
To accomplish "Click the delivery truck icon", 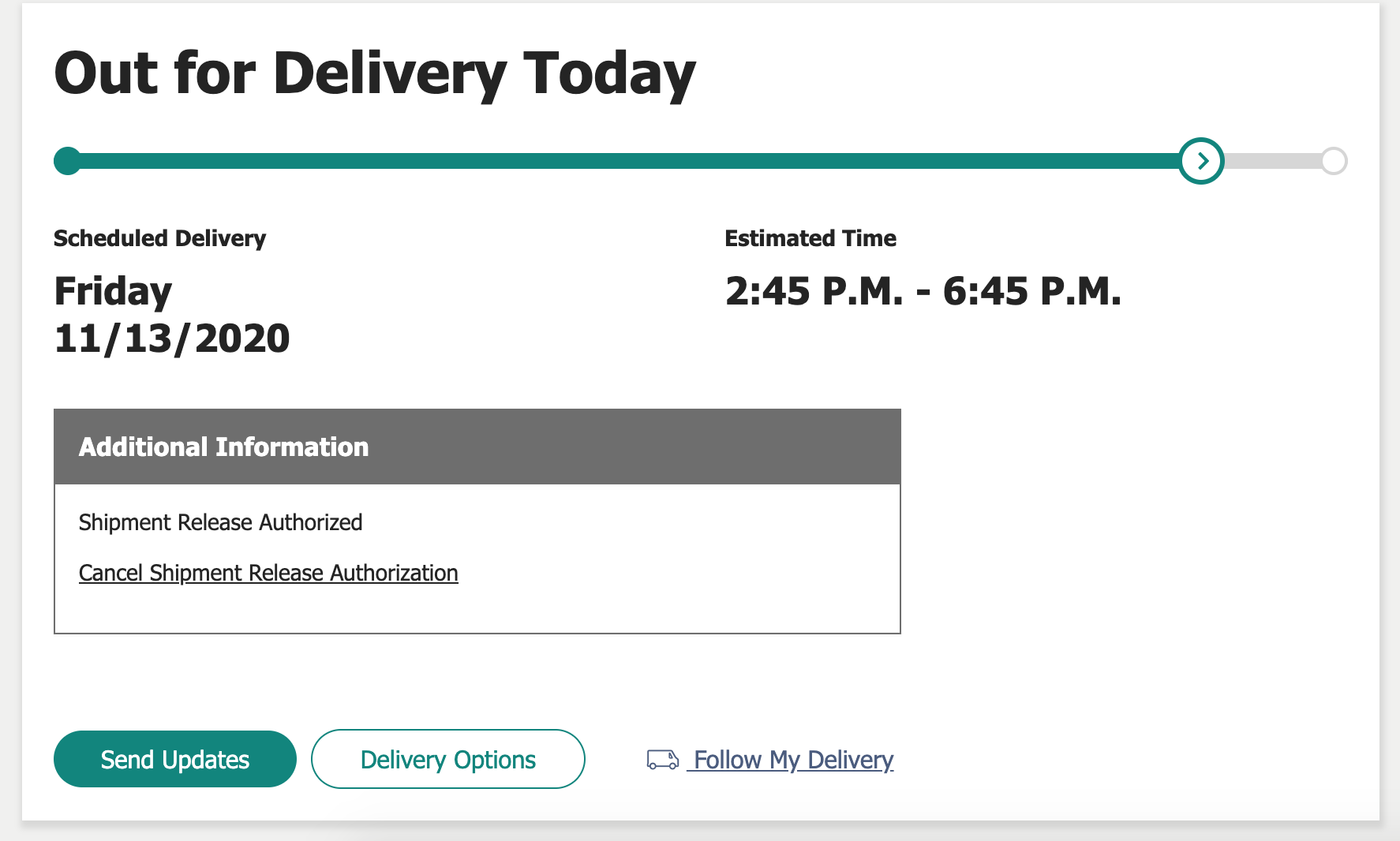I will coord(662,760).
